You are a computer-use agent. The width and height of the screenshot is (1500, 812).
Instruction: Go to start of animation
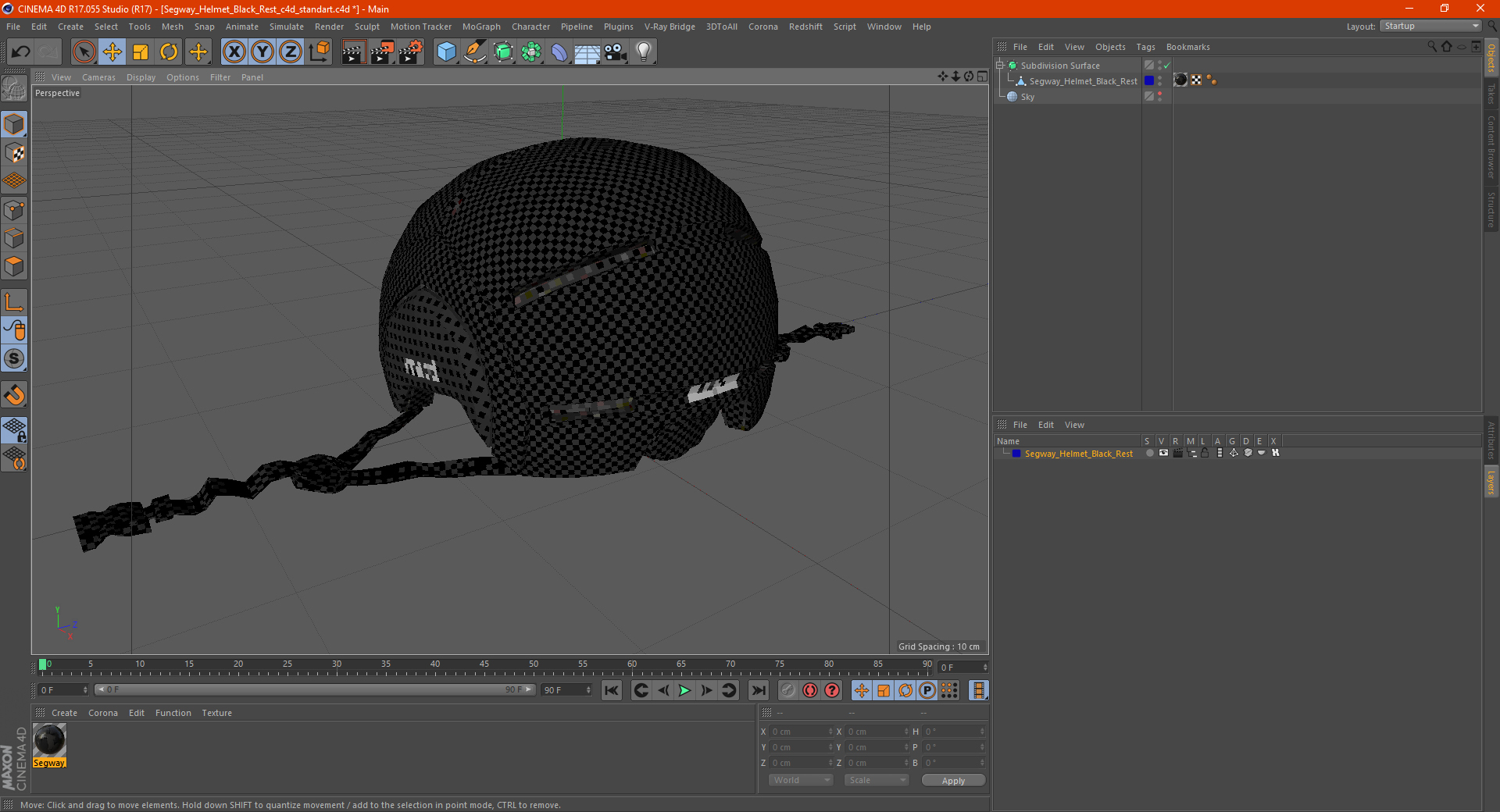(x=612, y=690)
